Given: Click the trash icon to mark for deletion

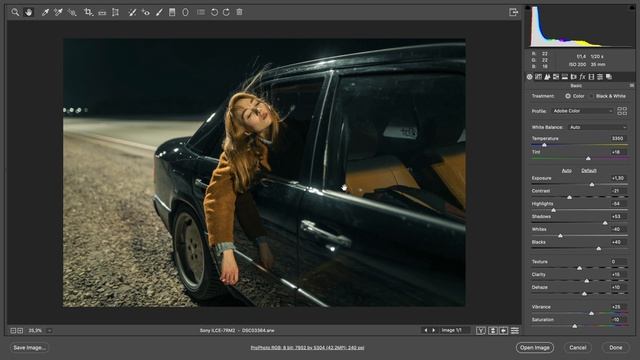Looking at the screenshot, I should [240, 12].
